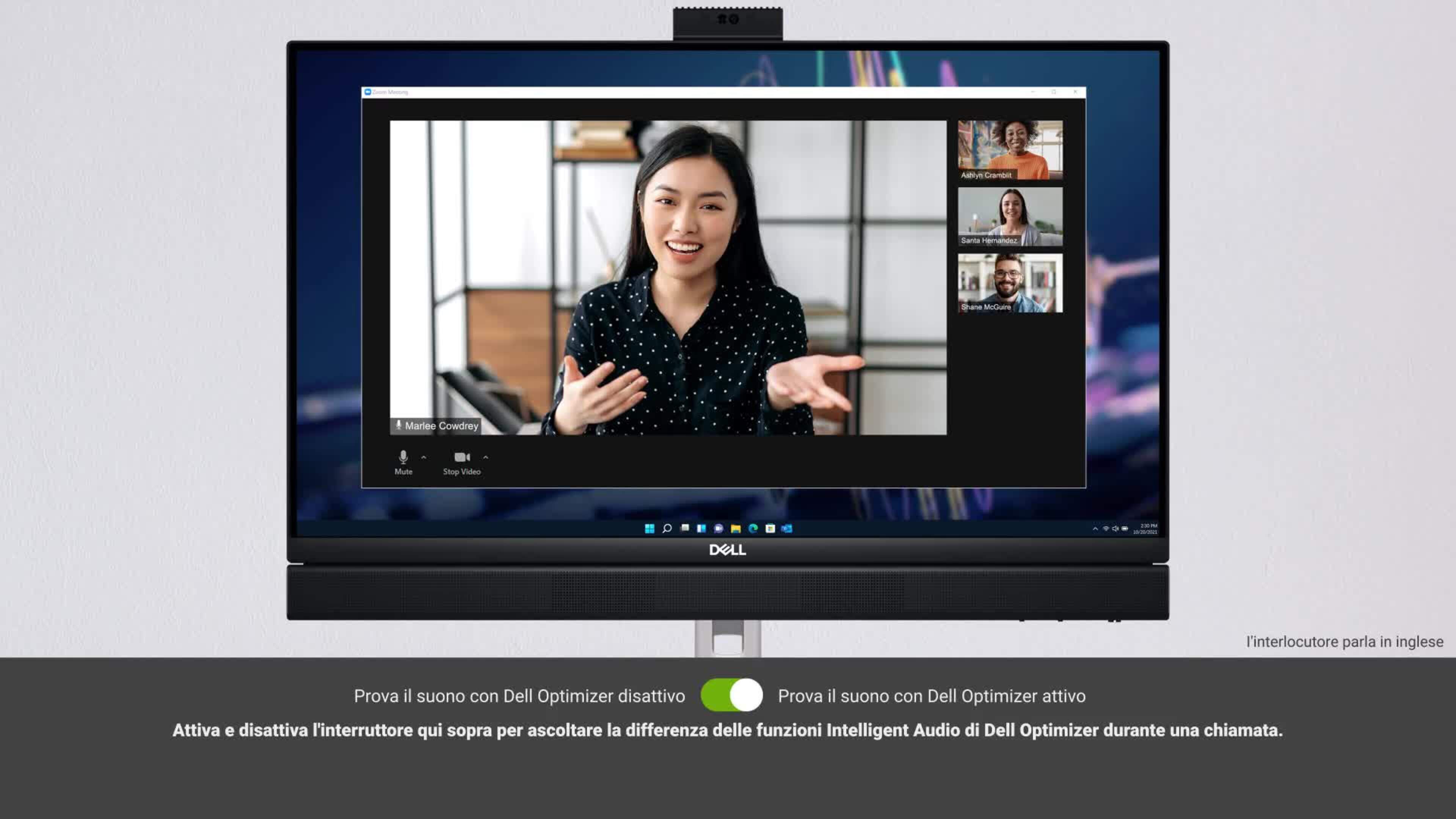Toggle the Dell Optimizer sound switch
Viewport: 1456px width, 819px height.
click(x=731, y=695)
